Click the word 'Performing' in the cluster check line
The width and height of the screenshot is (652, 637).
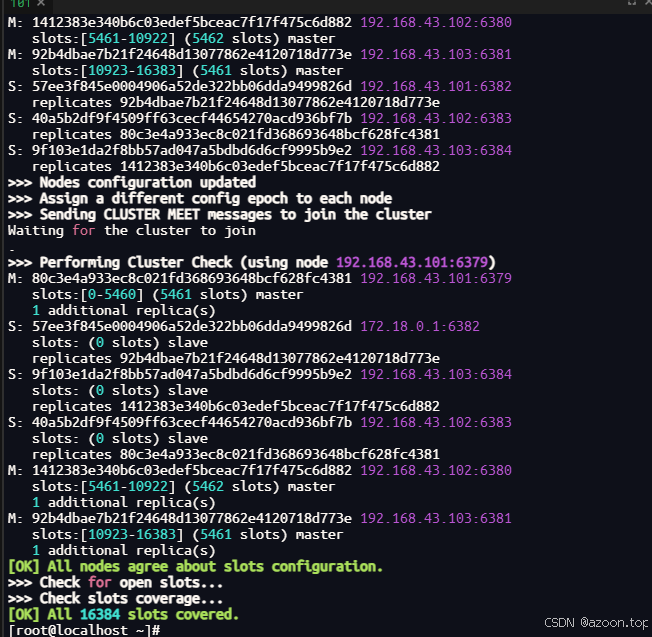point(80,262)
